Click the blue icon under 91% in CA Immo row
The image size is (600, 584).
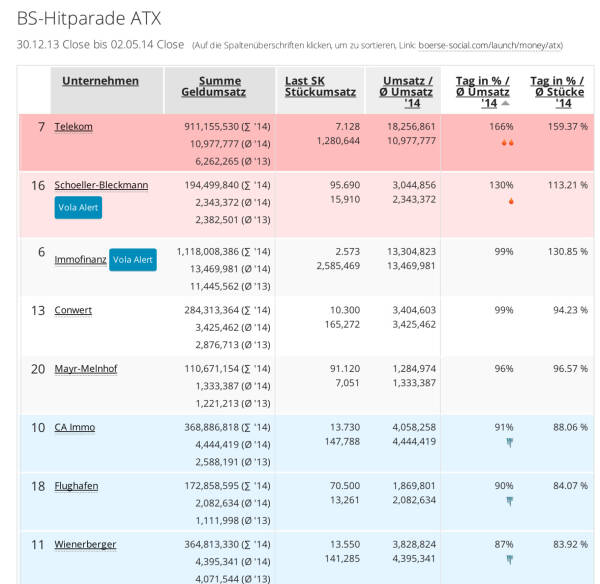(x=510, y=443)
